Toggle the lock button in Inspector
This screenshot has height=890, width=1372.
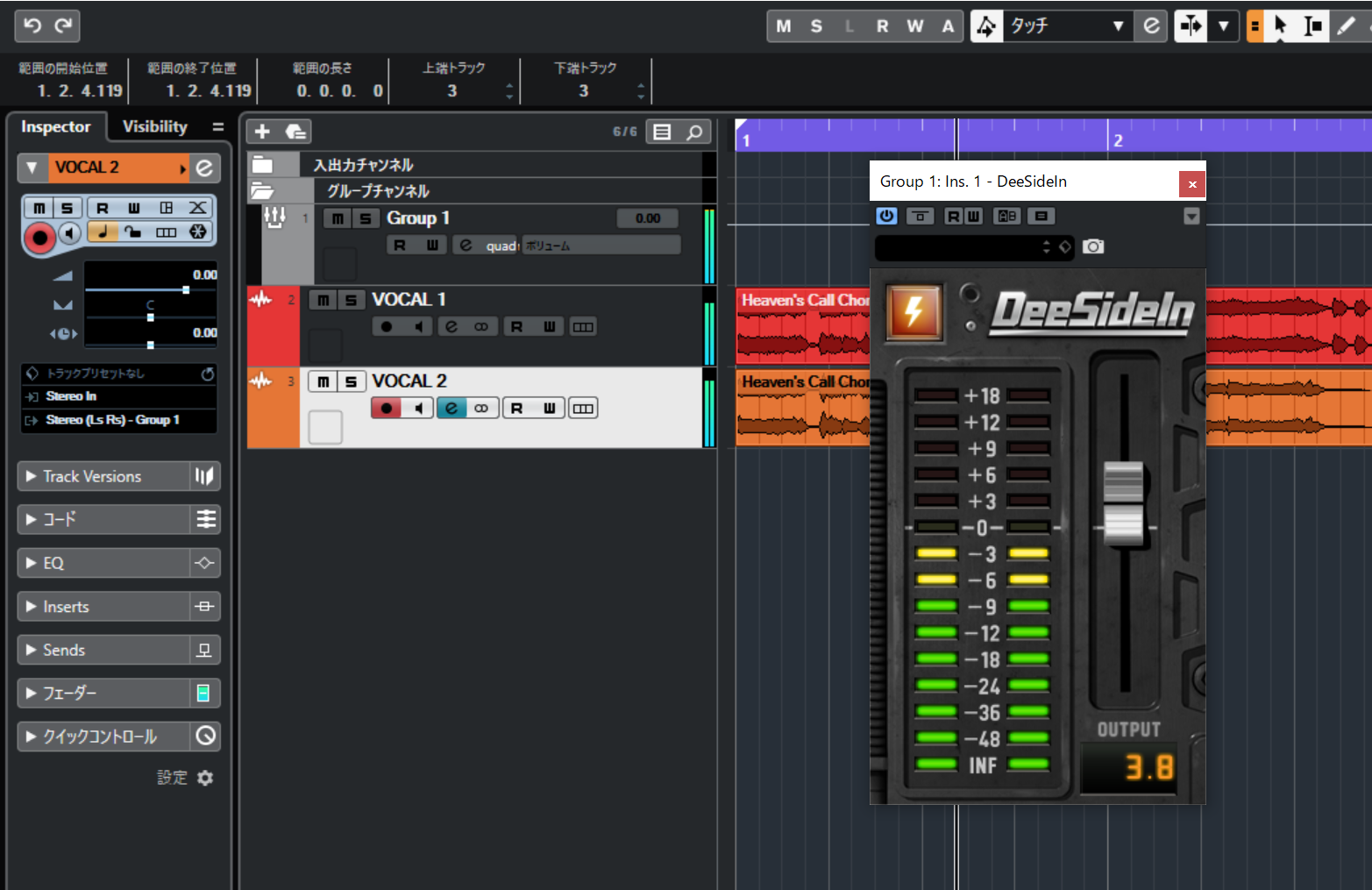(133, 231)
